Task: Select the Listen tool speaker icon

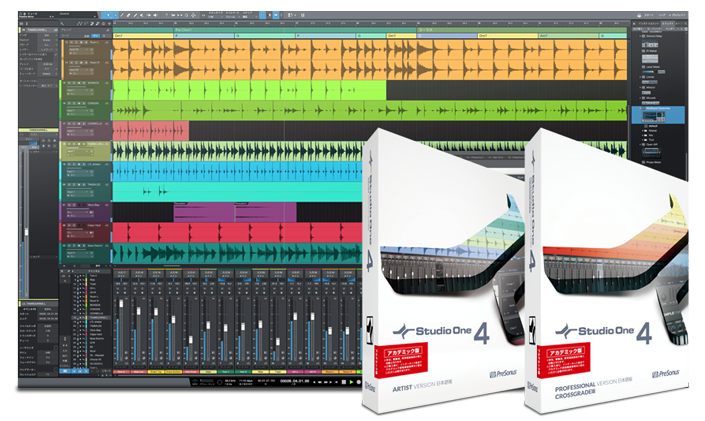Action: 155,15
